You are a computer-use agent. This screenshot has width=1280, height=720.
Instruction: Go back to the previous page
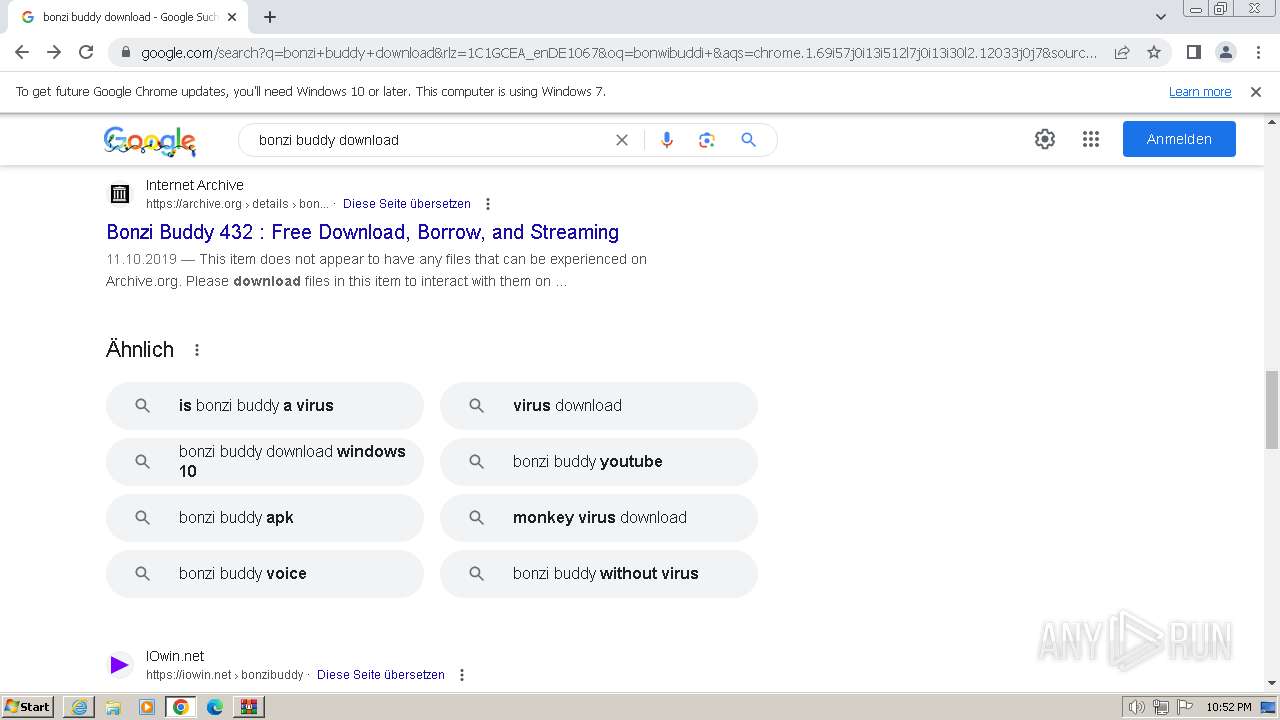22,52
